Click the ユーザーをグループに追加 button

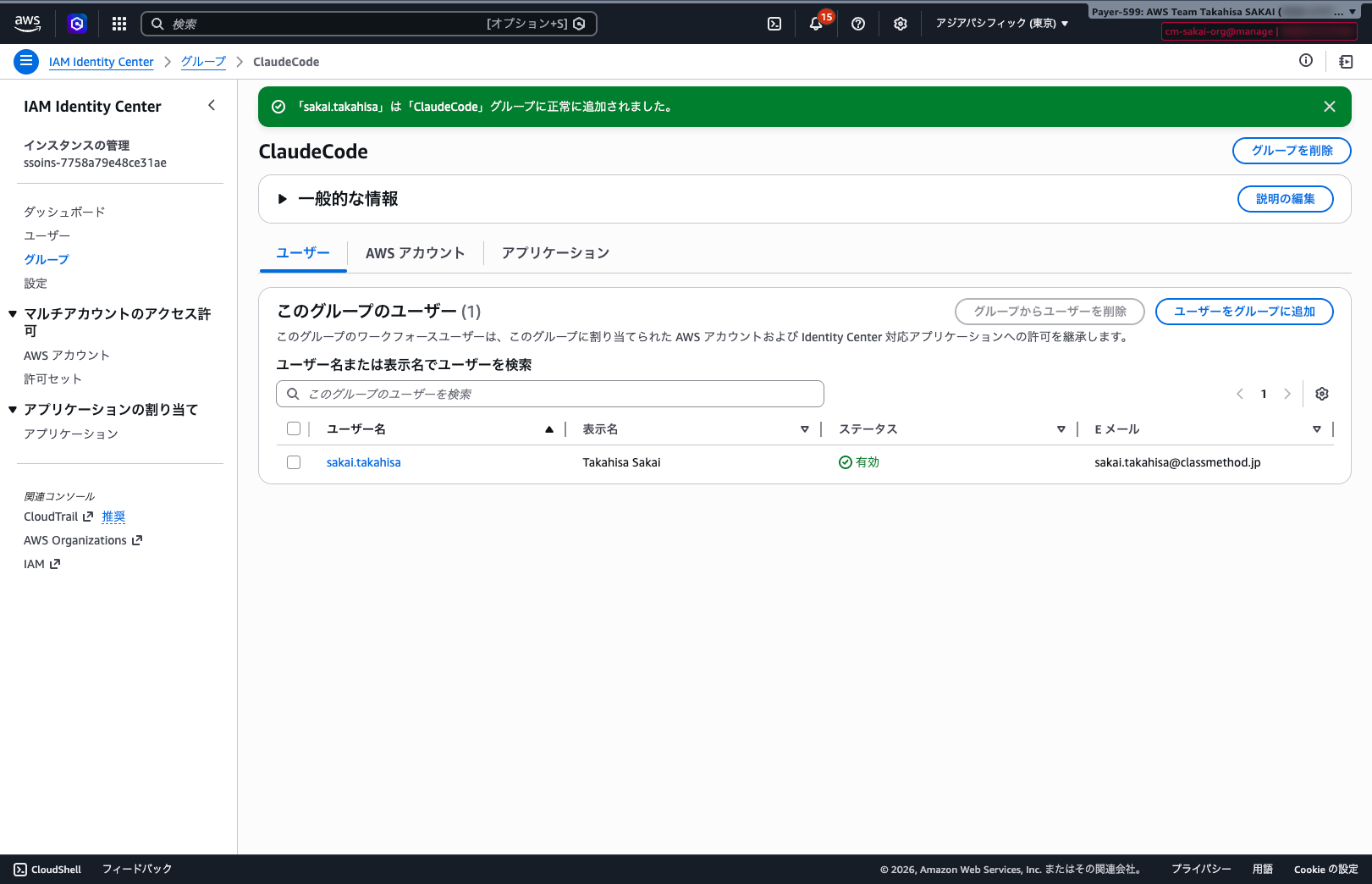point(1244,312)
